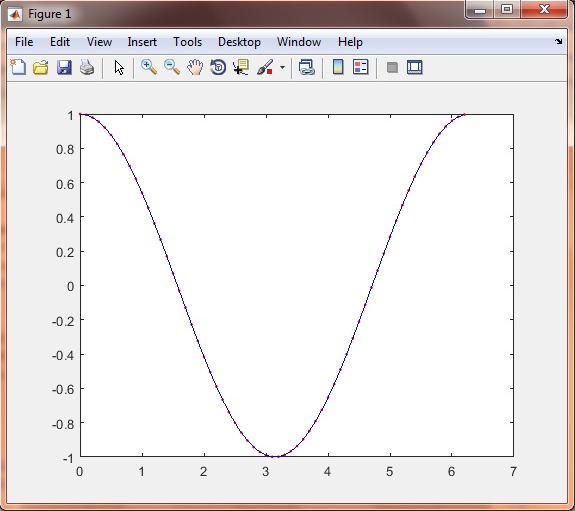Toggle the Brush data tool

[x=265, y=67]
